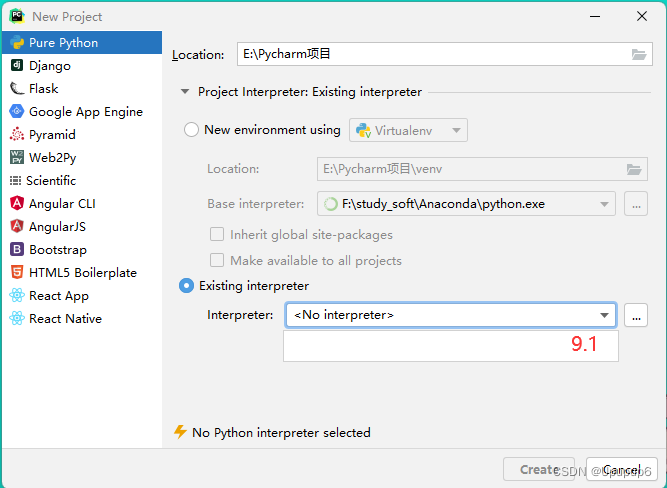The height and width of the screenshot is (488, 667).
Task: Click the project Location path field
Action: point(445,54)
